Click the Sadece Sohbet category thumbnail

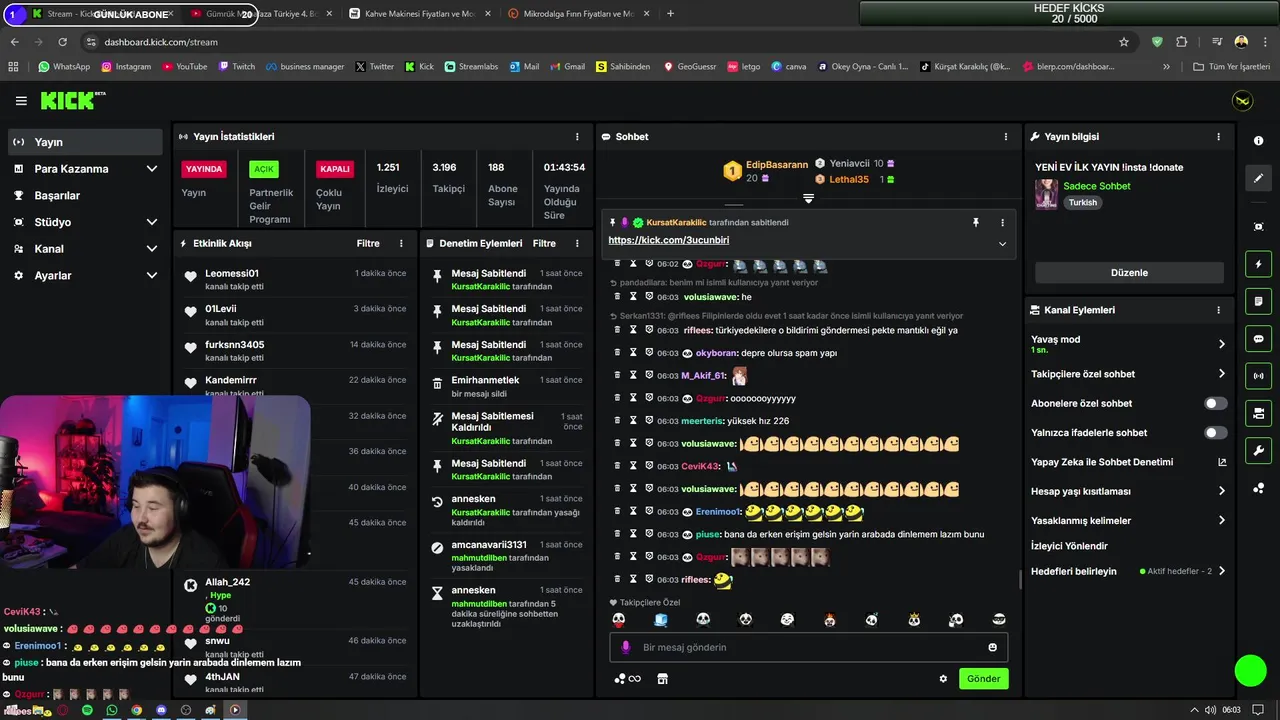click(x=1047, y=194)
